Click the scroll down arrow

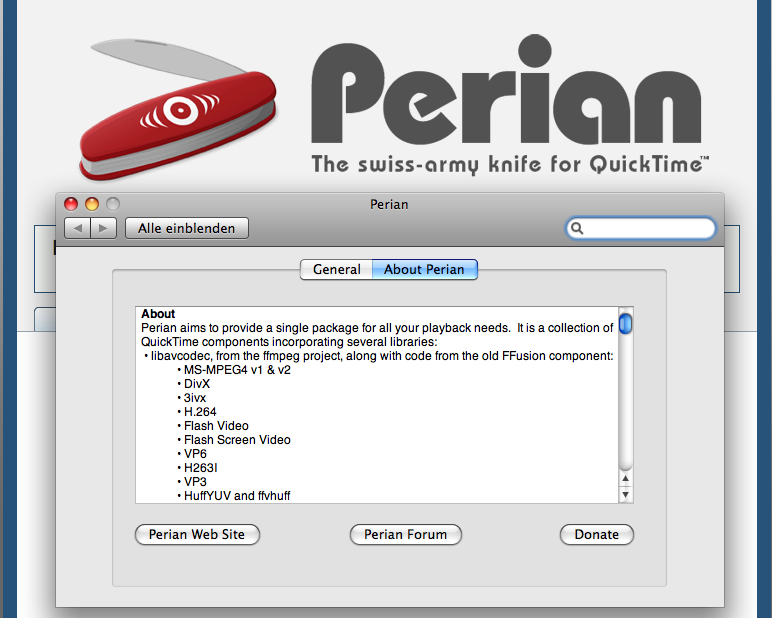pyautogui.click(x=625, y=494)
